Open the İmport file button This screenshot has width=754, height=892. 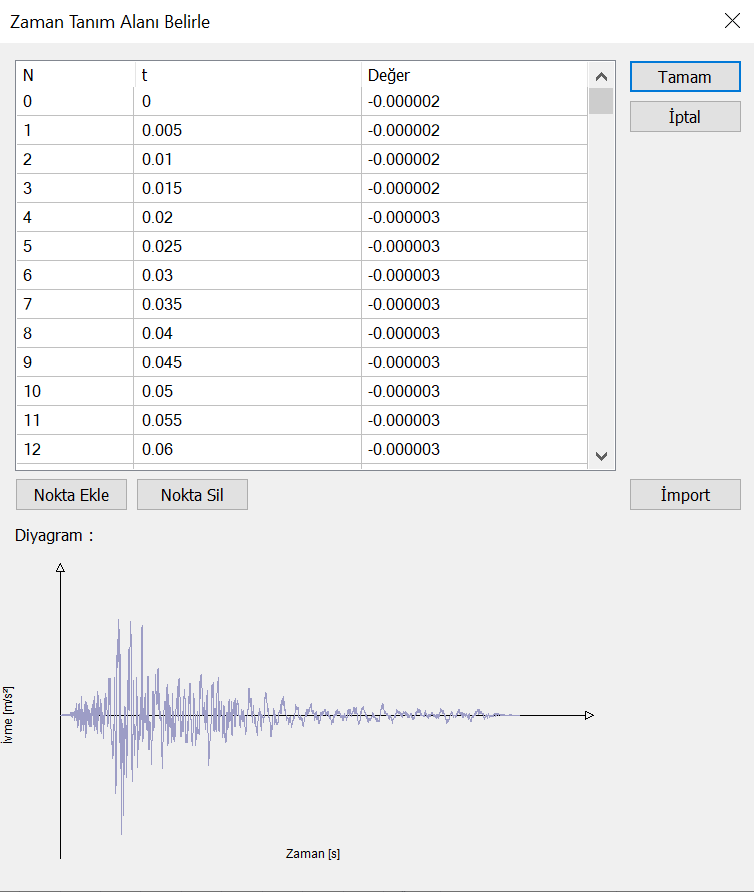point(685,495)
